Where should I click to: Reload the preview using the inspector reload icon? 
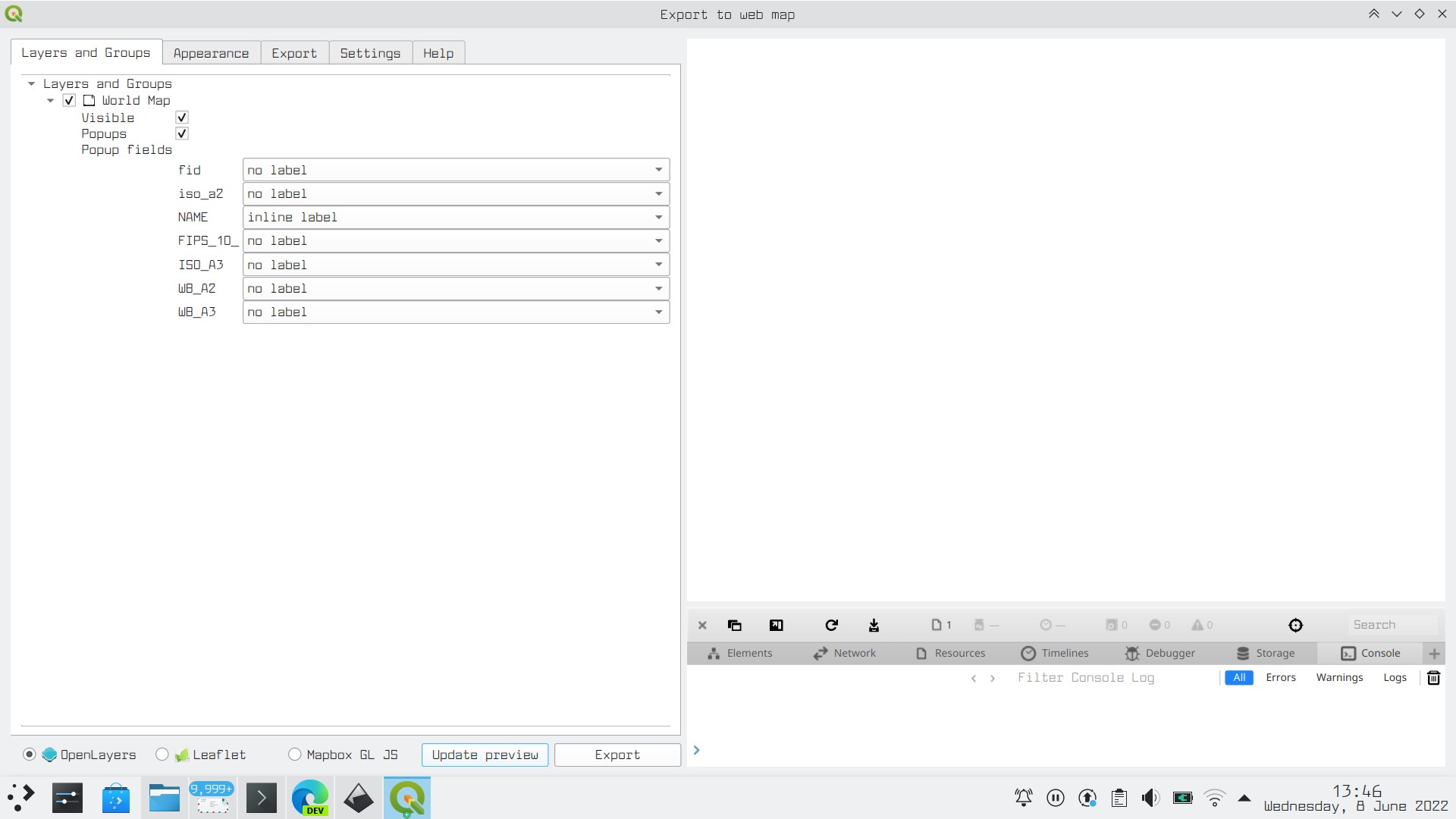[831, 625]
